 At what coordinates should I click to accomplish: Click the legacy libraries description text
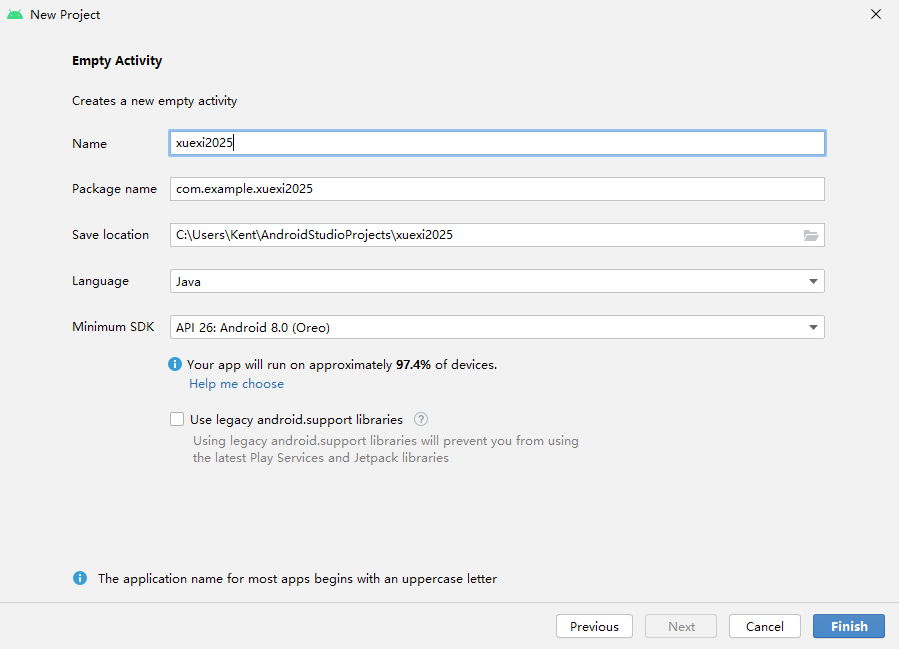(x=385, y=449)
